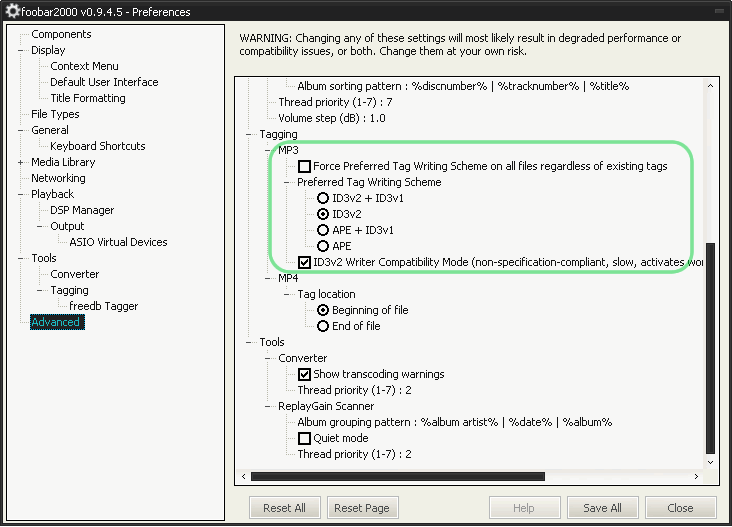Collapse the left-panel Tagging tree node
Screen dimensions: 732x527
tap(40, 290)
